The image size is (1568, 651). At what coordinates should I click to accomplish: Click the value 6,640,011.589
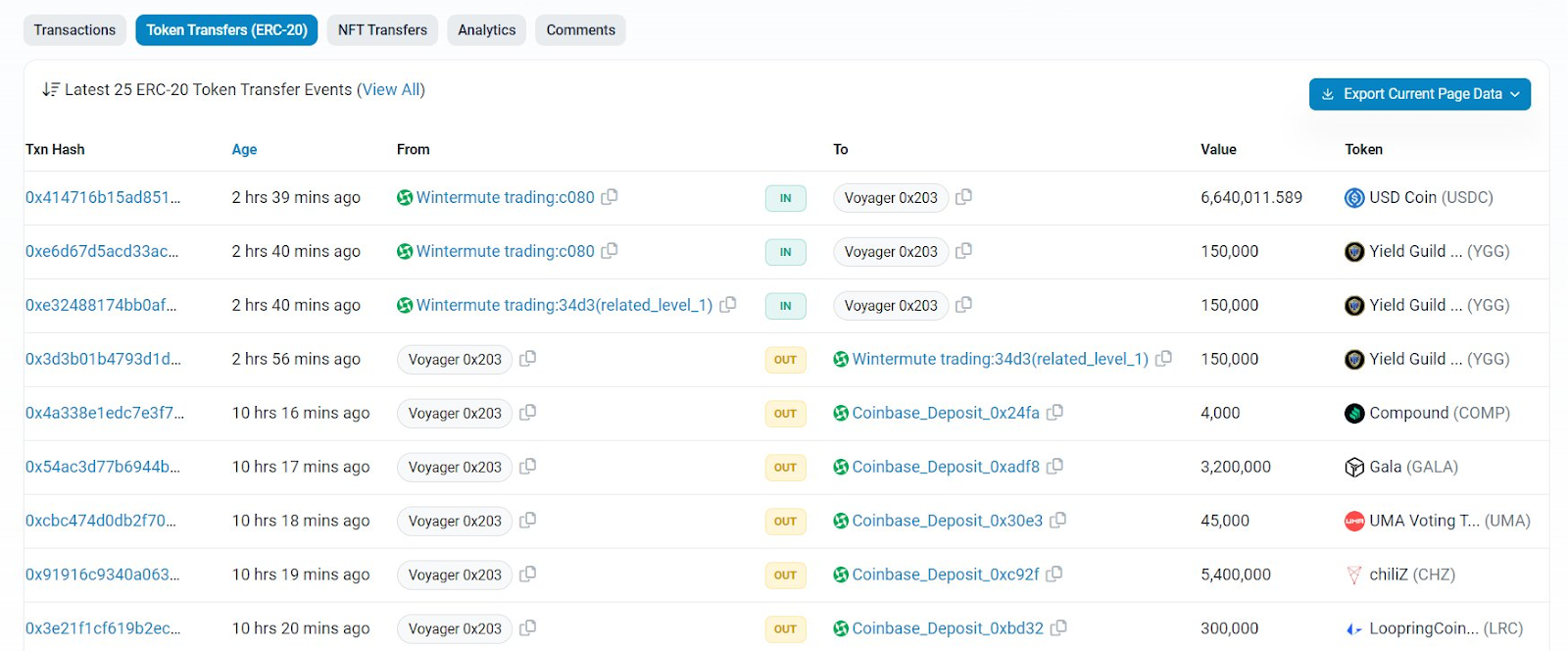1251,197
